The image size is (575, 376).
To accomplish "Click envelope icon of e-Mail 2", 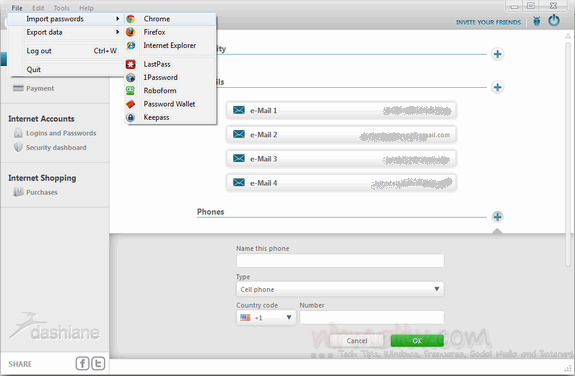I will pyautogui.click(x=239, y=134).
